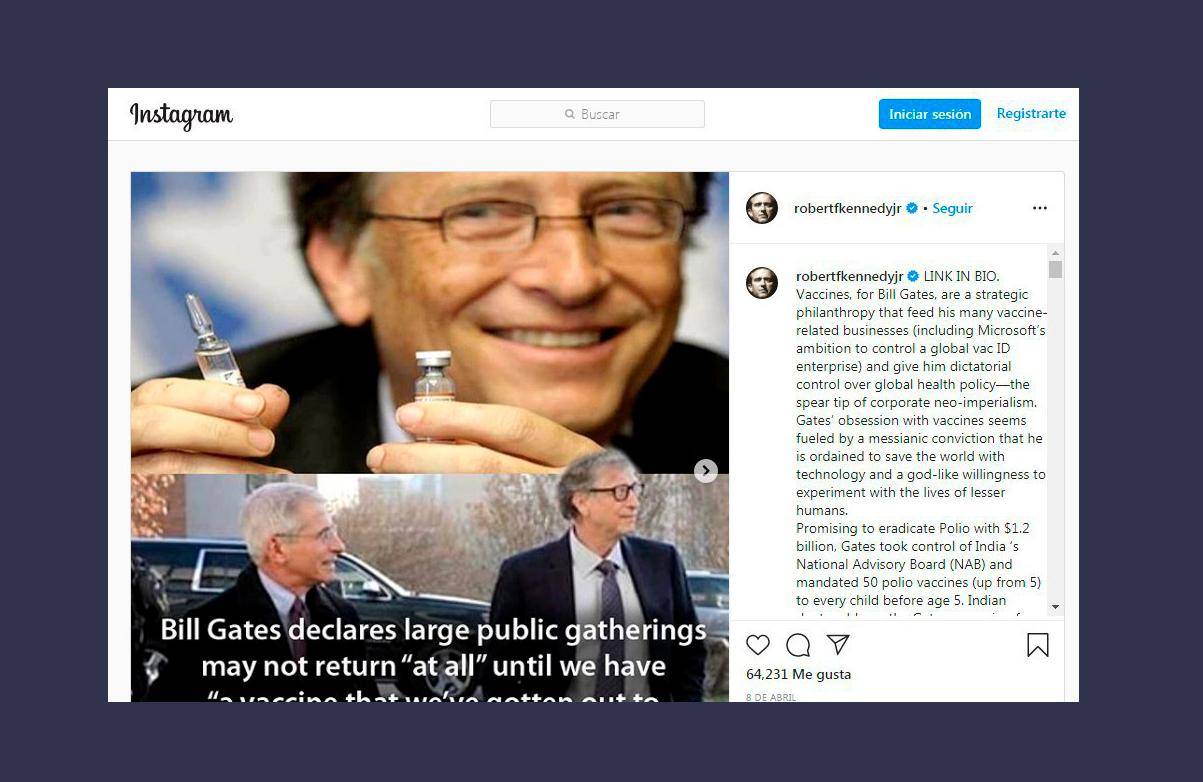Viewport: 1203px width, 782px height.
Task: Like the post with the heart icon
Action: (x=758, y=645)
